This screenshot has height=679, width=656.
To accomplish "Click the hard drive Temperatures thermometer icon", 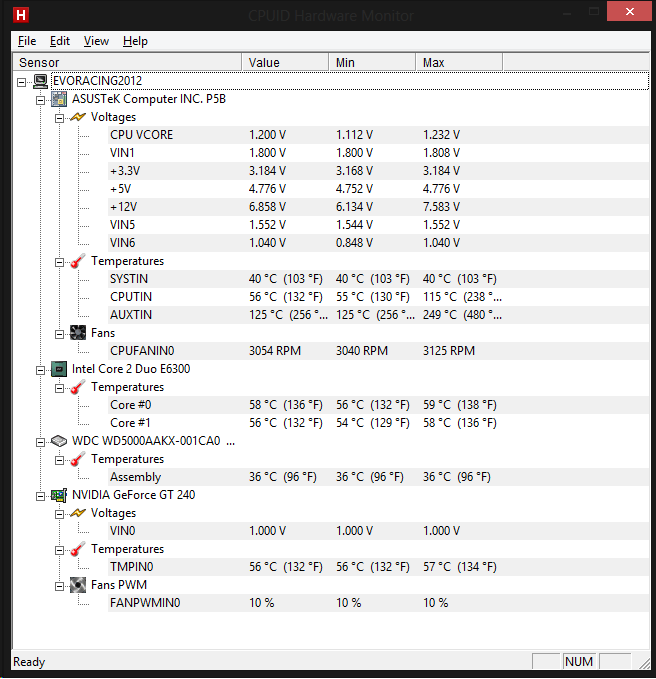I will (78, 459).
